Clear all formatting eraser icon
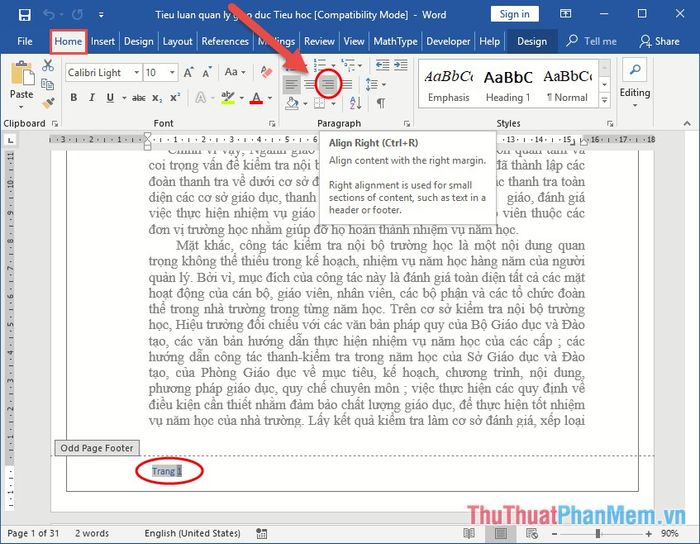This screenshot has width=700, height=544. (266, 72)
